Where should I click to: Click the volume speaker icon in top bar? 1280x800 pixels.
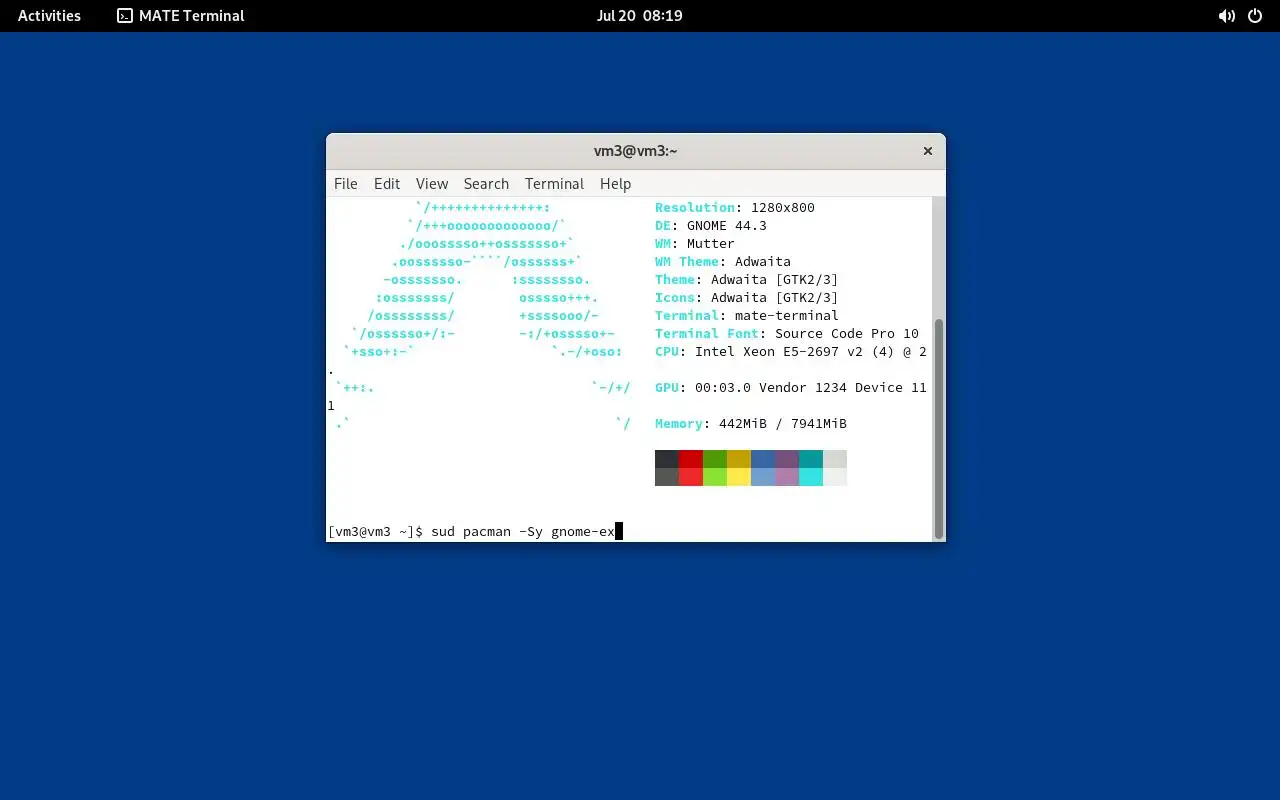pos(1226,16)
